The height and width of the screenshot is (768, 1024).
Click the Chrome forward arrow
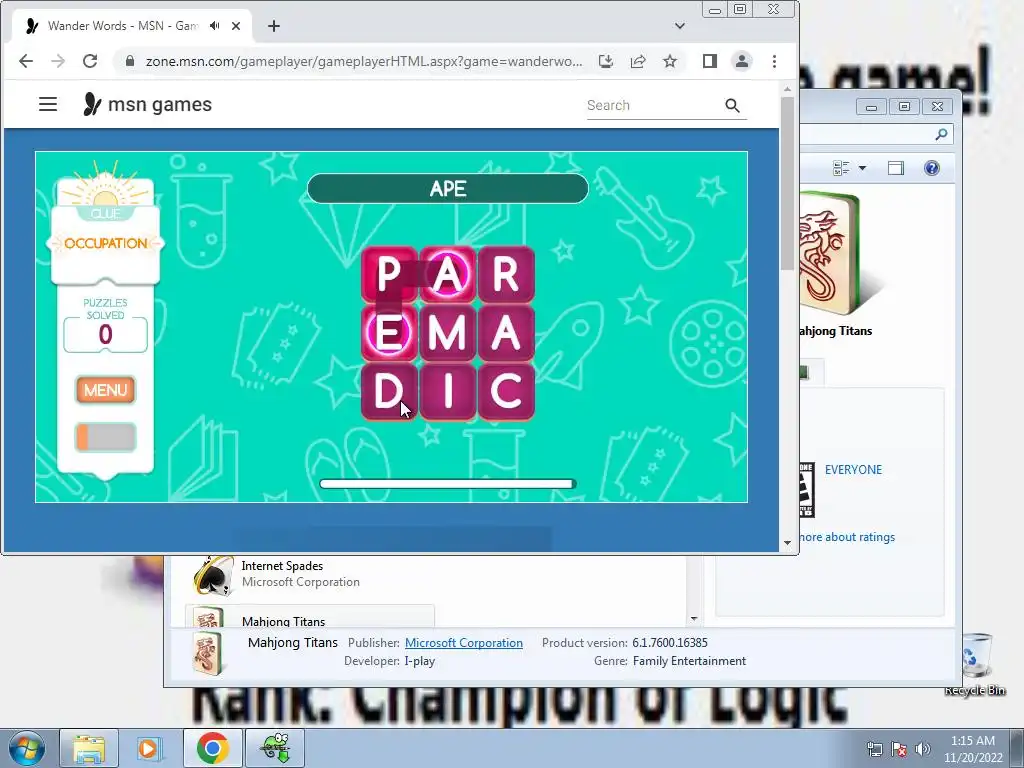pos(57,61)
